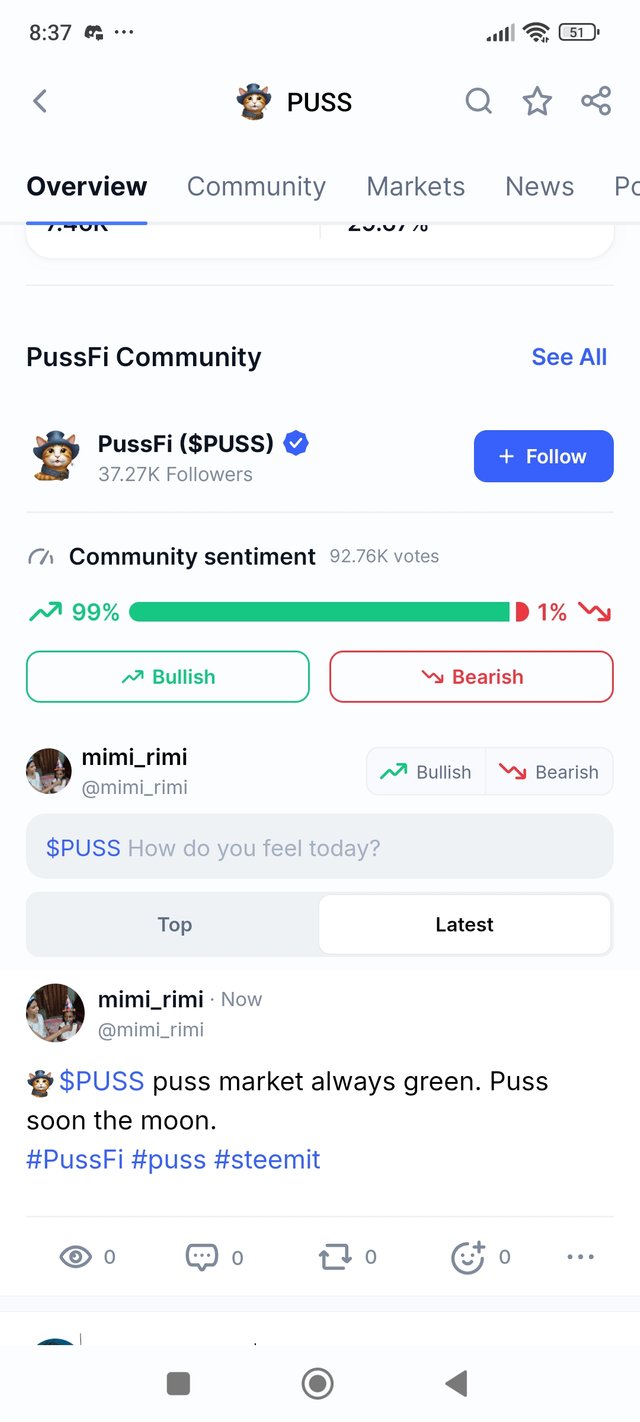The height and width of the screenshot is (1422, 640).
Task: Tap the green community sentiment bar
Action: tap(319, 612)
